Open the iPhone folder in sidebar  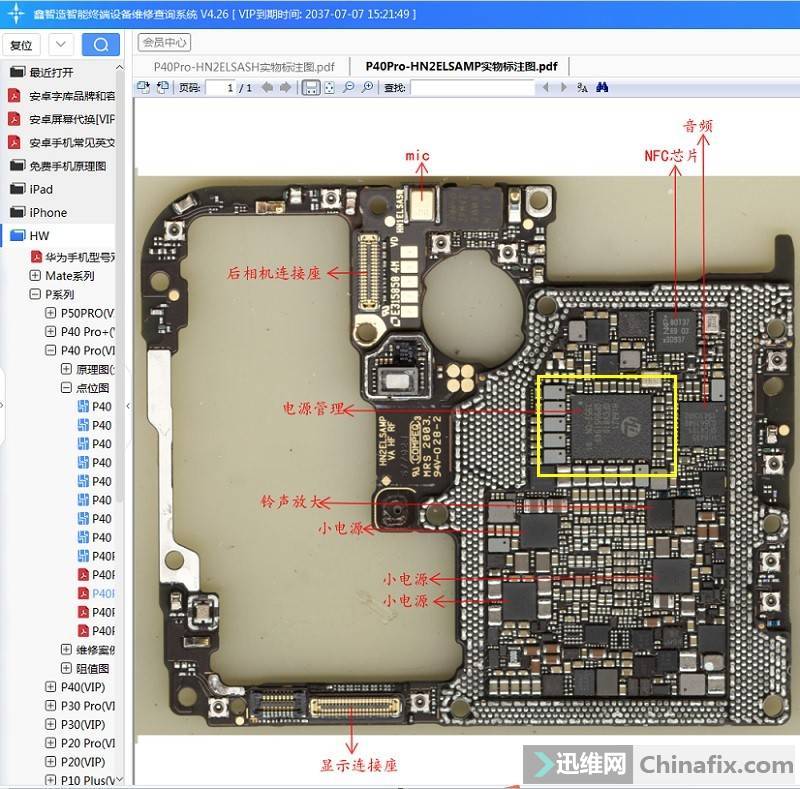pos(48,212)
